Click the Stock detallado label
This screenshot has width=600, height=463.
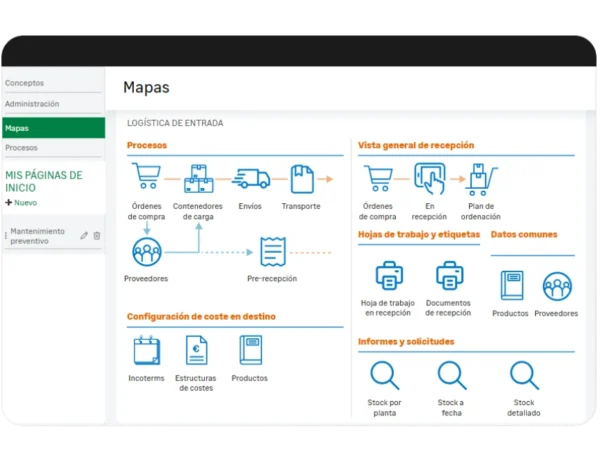point(524,408)
